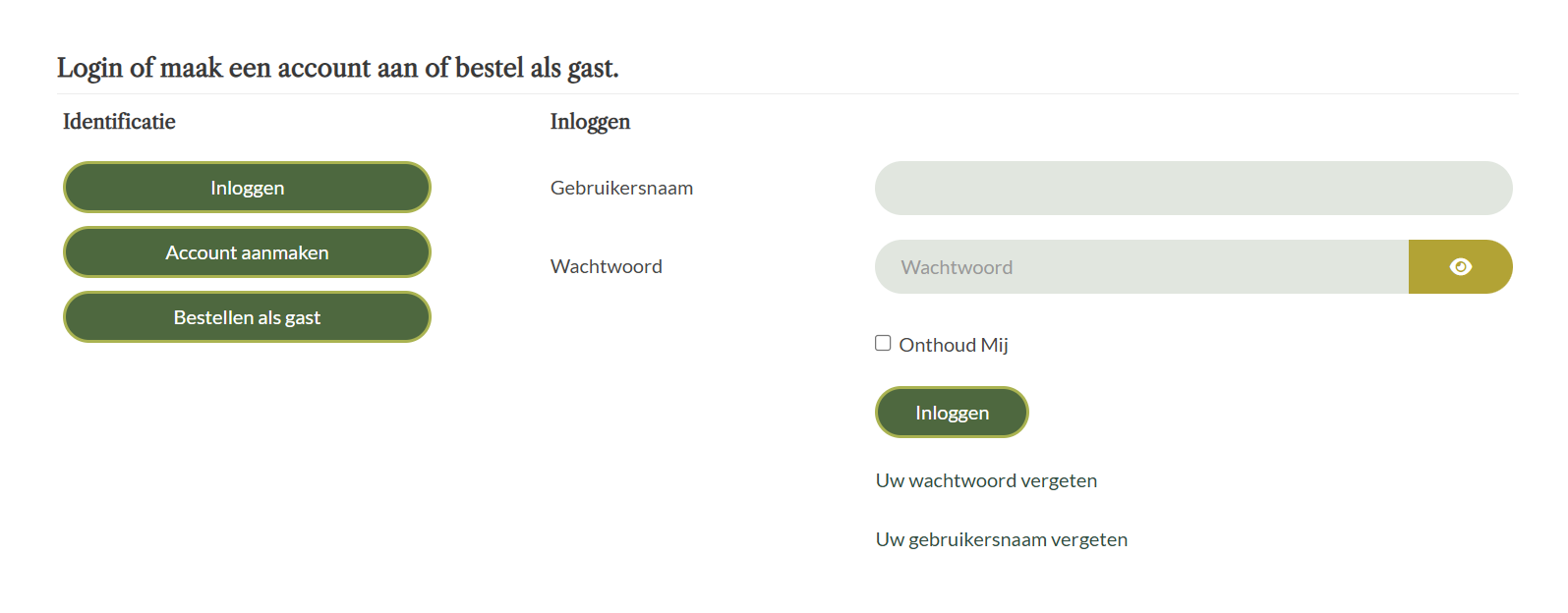This screenshot has height=613, width=1568.
Task: Click the Wachtwoord placeholder text
Action: click(x=957, y=267)
